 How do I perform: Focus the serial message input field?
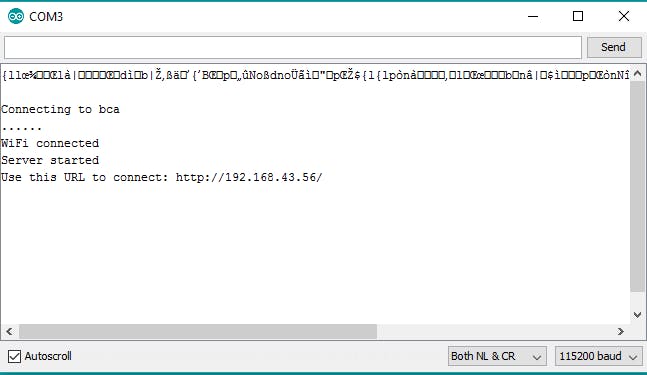(x=293, y=47)
